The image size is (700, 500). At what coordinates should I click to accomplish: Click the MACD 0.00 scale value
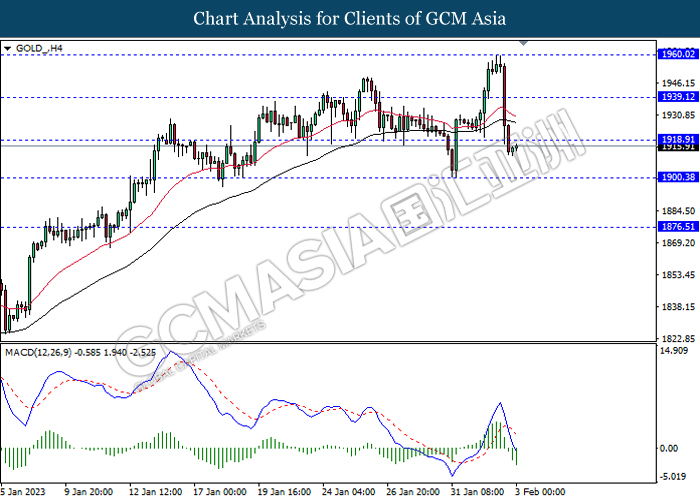(x=669, y=448)
